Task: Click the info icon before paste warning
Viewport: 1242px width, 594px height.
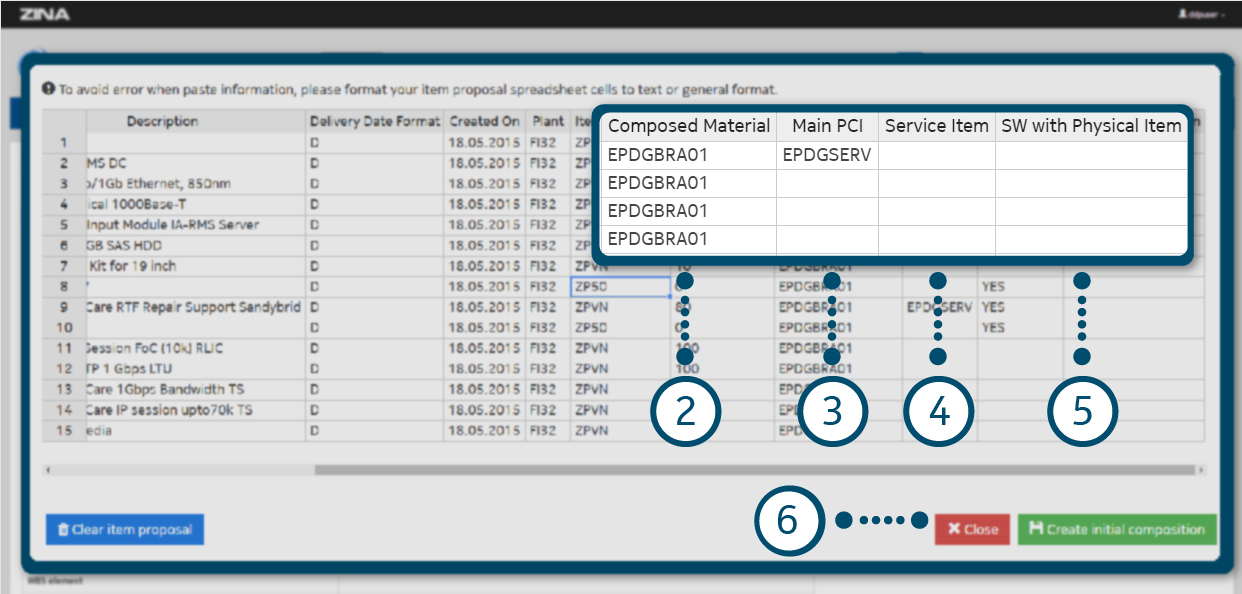Action: click(48, 89)
